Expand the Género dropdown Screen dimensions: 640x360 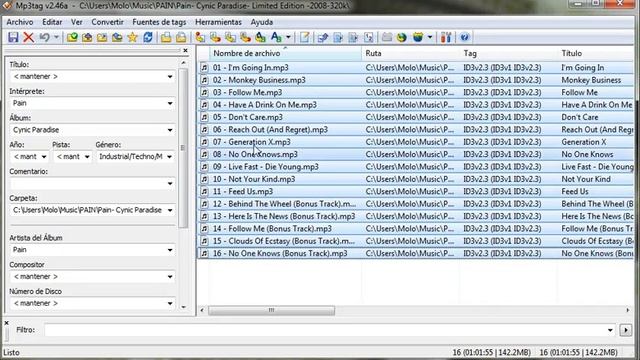pyautogui.click(x=170, y=157)
